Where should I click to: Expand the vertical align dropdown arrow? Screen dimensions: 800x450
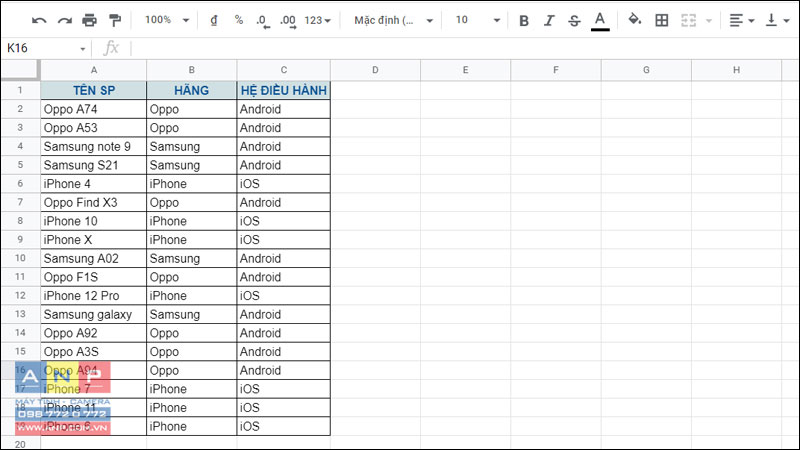786,21
